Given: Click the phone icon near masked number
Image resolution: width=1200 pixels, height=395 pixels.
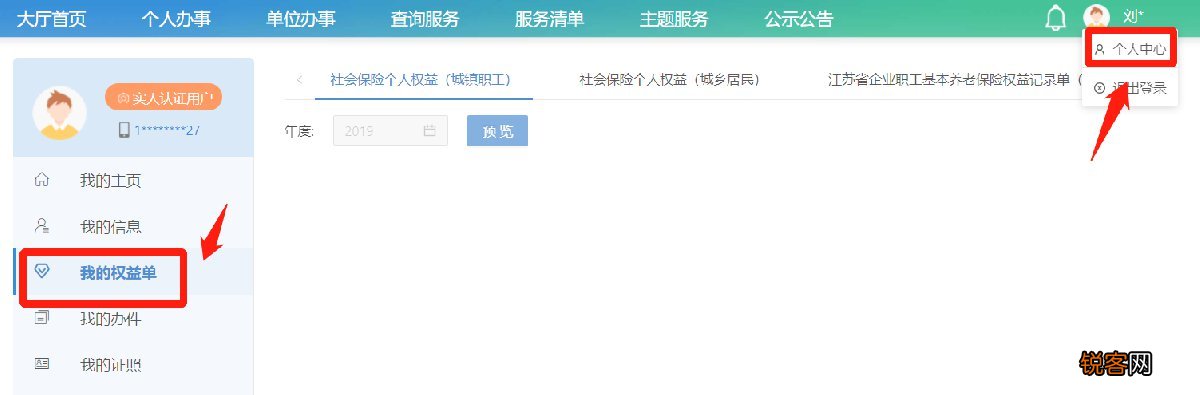Looking at the screenshot, I should 124,129.
